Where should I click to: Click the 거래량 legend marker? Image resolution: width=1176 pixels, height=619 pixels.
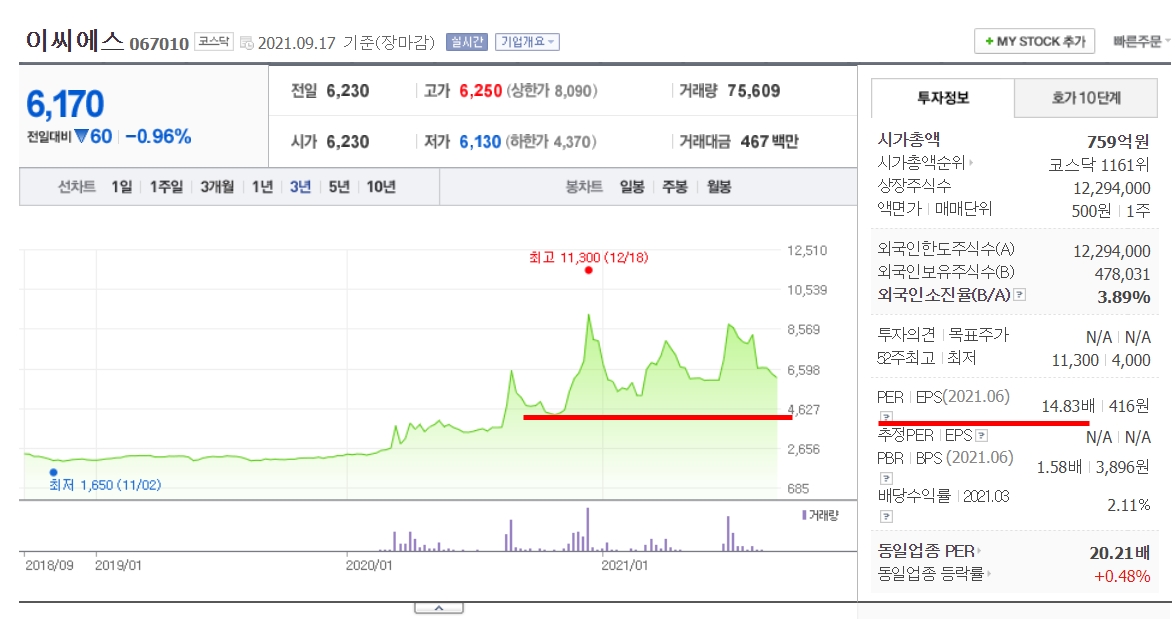coord(804,515)
